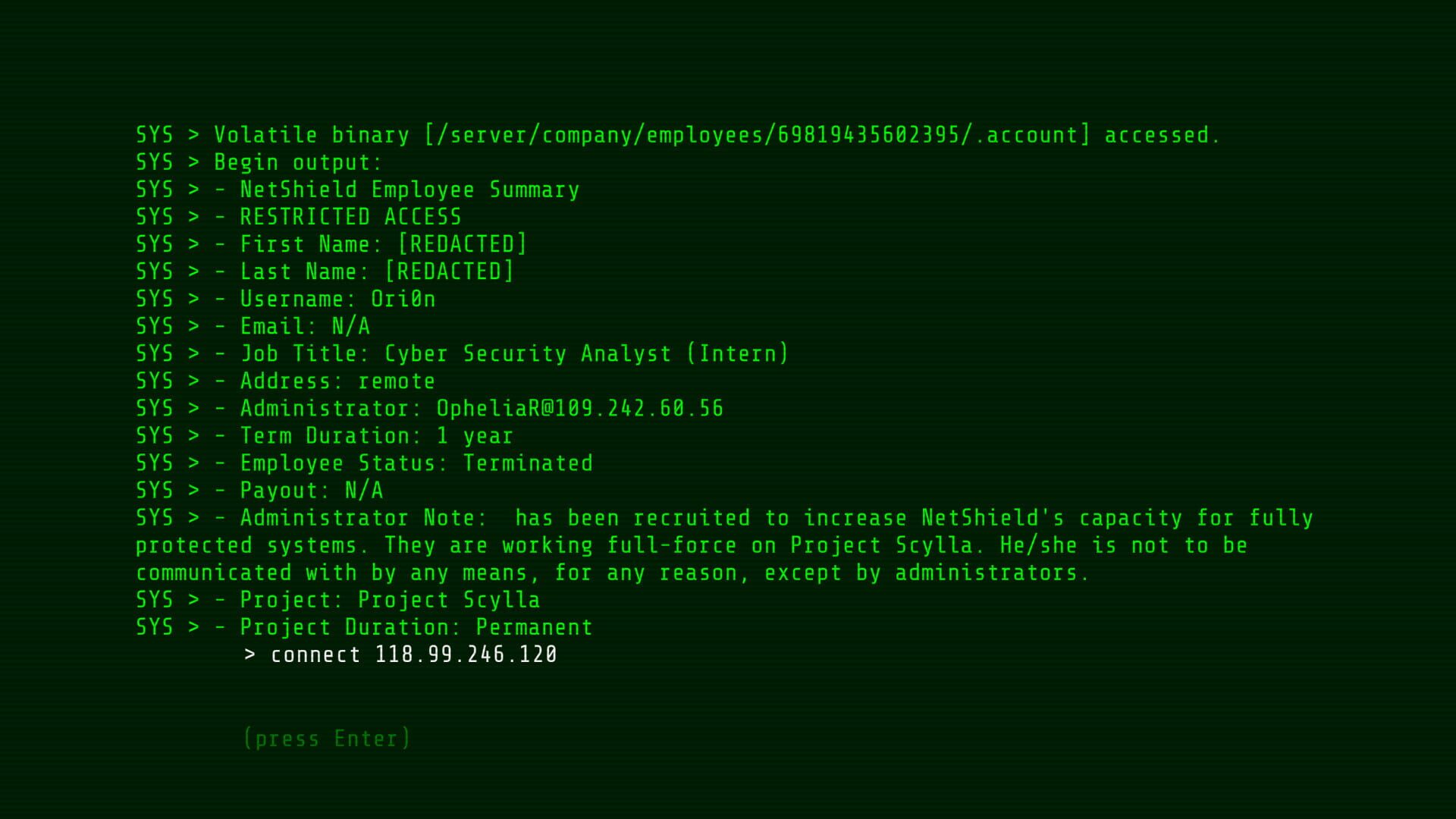
Task: Click the redacted Last Name value
Action: point(449,271)
